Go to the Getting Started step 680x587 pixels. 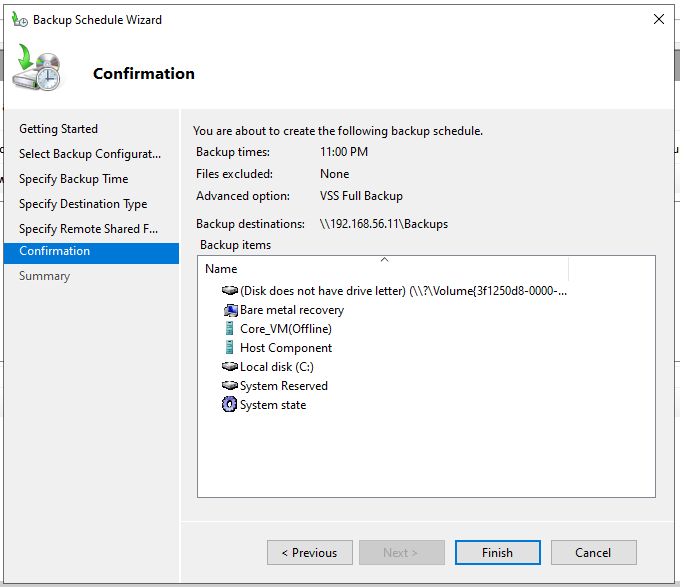click(x=59, y=129)
